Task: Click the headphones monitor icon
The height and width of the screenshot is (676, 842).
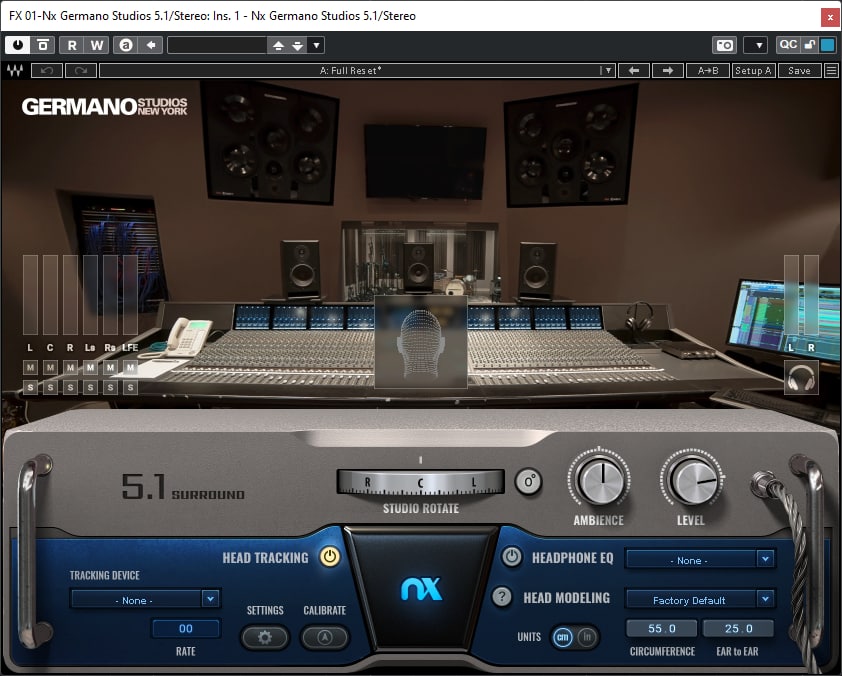Action: click(801, 377)
